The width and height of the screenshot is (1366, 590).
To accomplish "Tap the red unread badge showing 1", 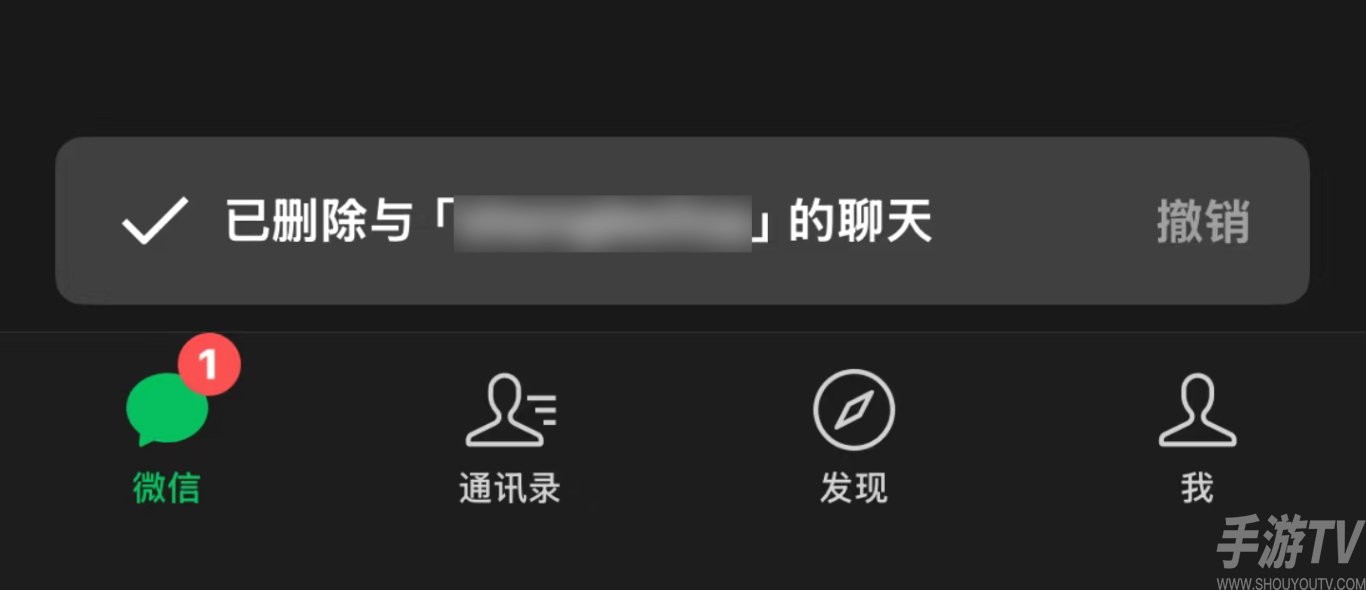I will (x=209, y=365).
